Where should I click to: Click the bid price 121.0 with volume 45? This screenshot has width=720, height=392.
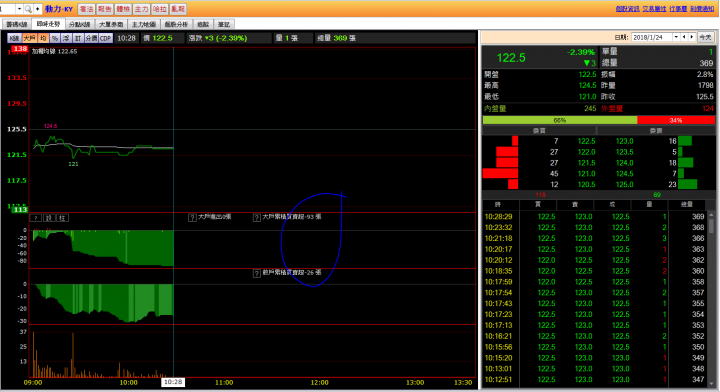pyautogui.click(x=586, y=174)
